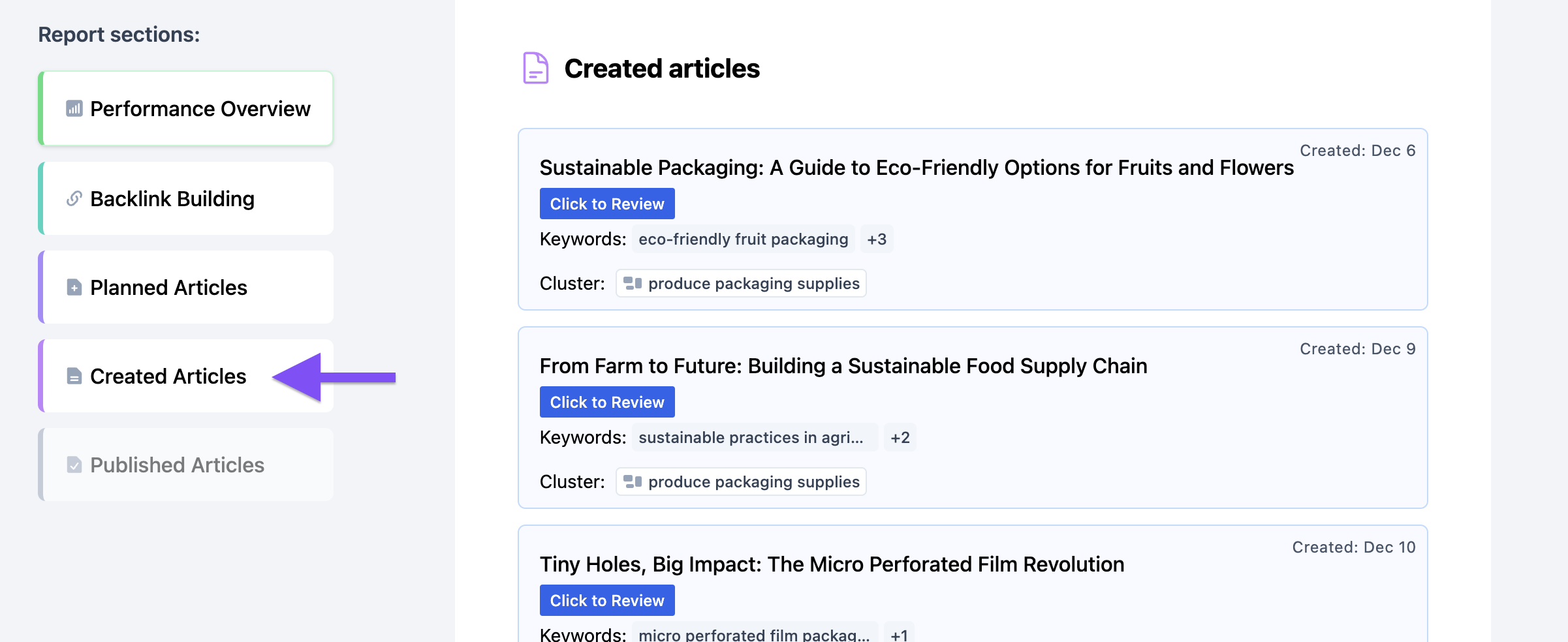Image resolution: width=1568 pixels, height=642 pixels.
Task: Select the eco-friendly fruit packaging keyword chip
Action: pyautogui.click(x=743, y=239)
